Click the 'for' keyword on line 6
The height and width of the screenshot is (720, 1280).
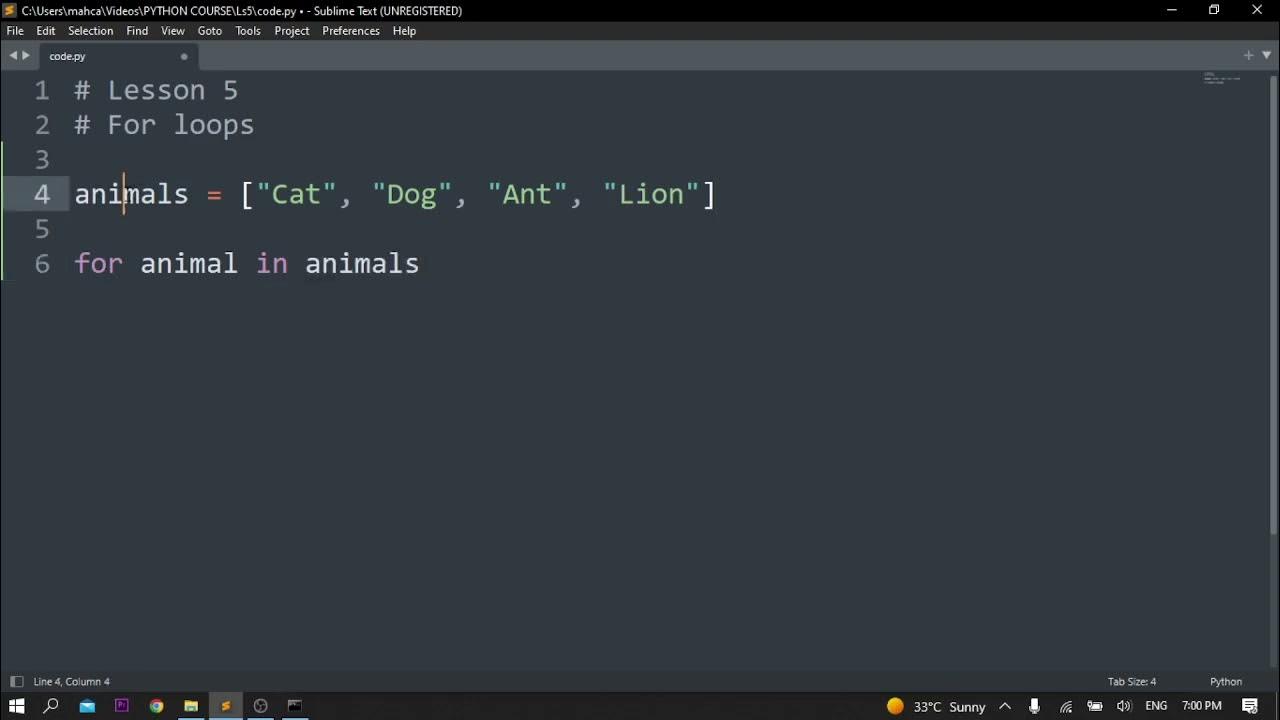coord(99,264)
